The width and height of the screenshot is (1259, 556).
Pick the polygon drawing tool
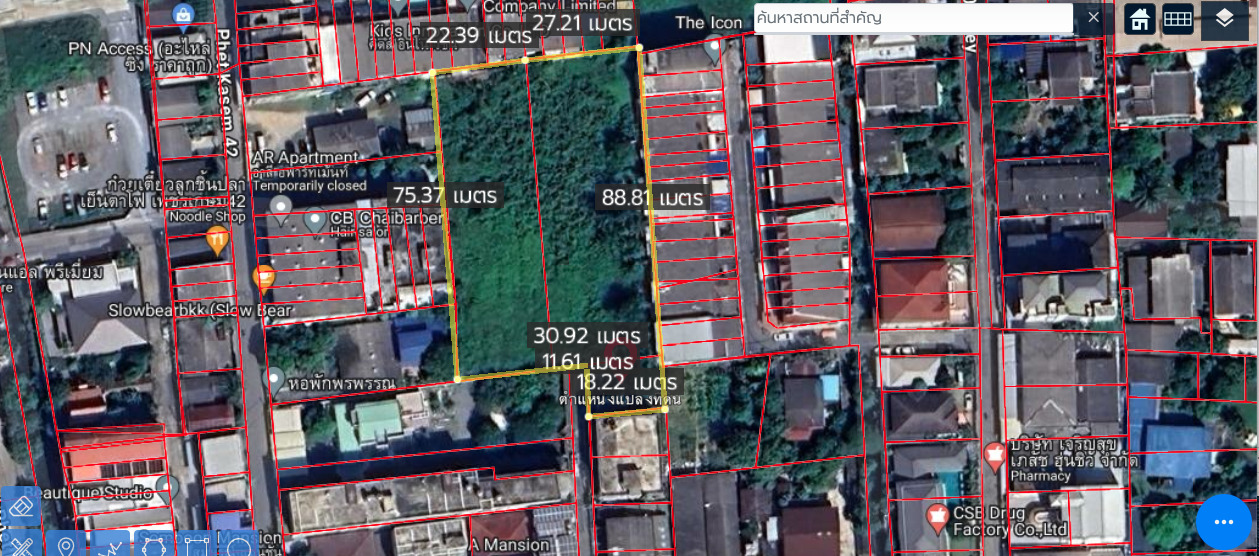(153, 546)
